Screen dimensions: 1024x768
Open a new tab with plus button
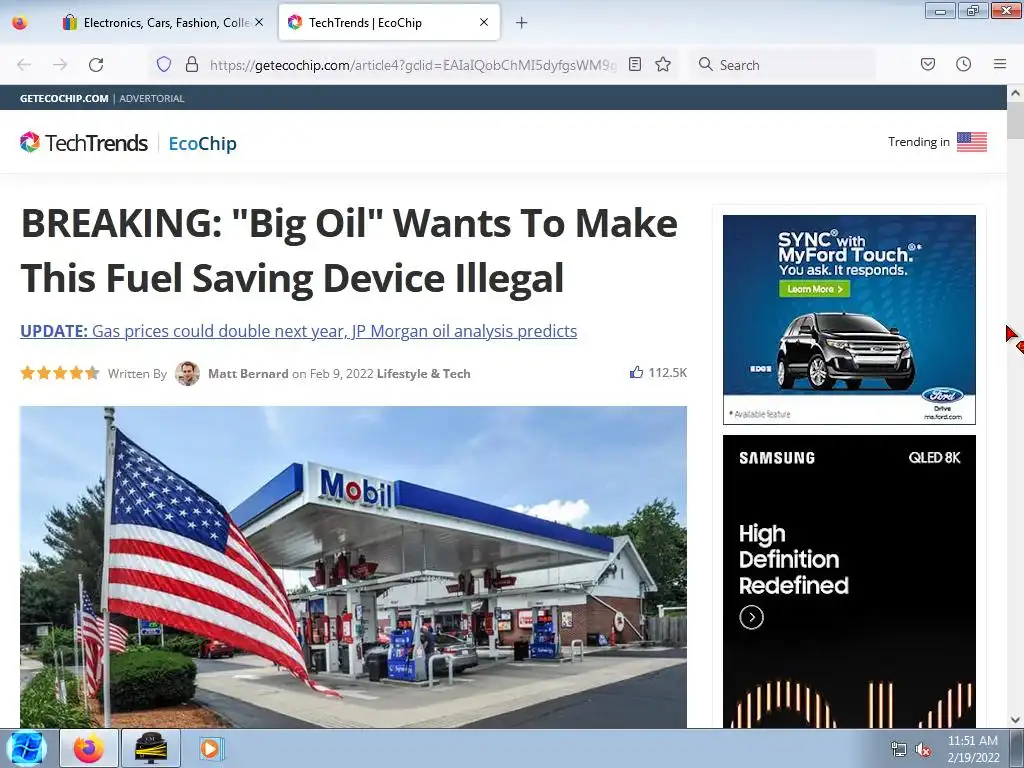521,23
